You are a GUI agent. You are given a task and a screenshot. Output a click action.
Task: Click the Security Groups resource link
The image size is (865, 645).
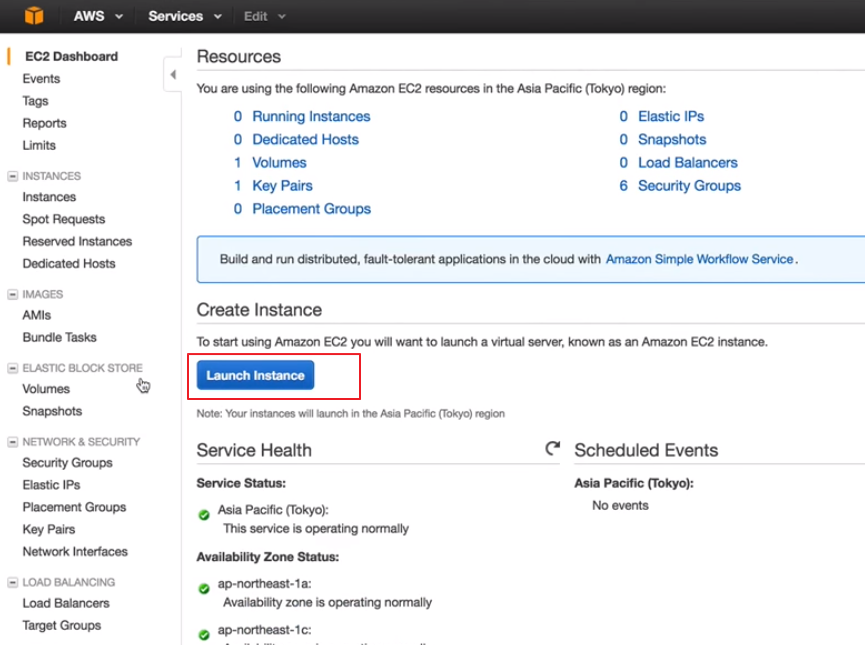coord(690,186)
